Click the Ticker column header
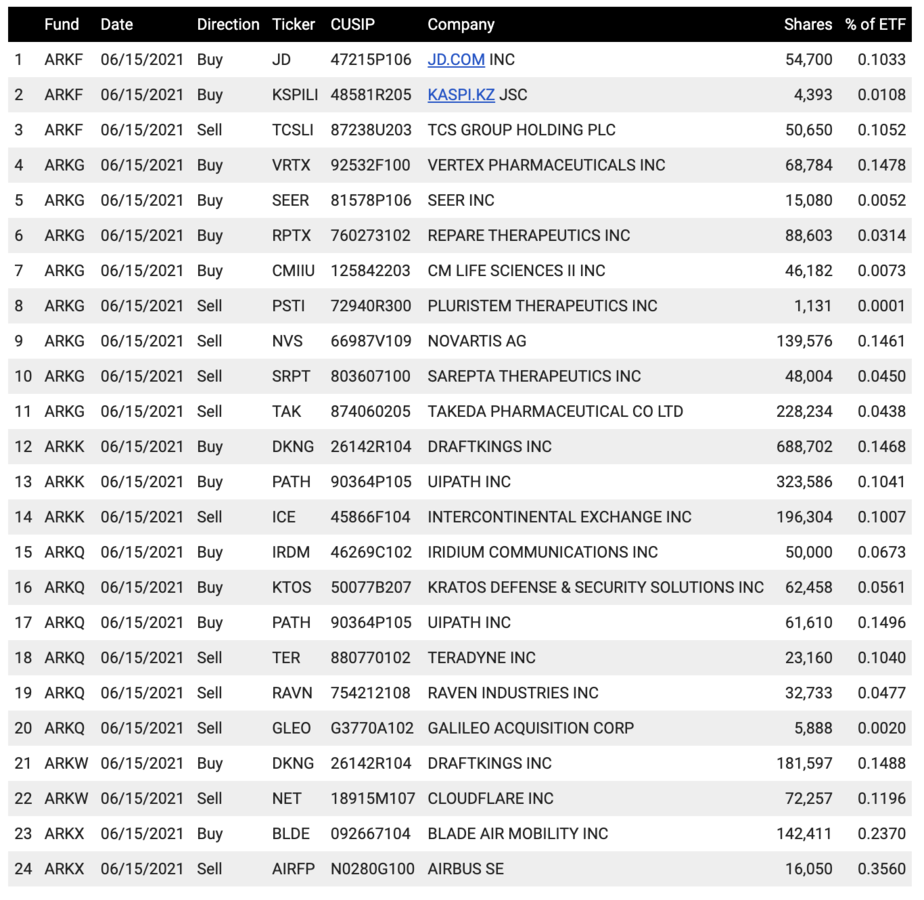 (293, 24)
